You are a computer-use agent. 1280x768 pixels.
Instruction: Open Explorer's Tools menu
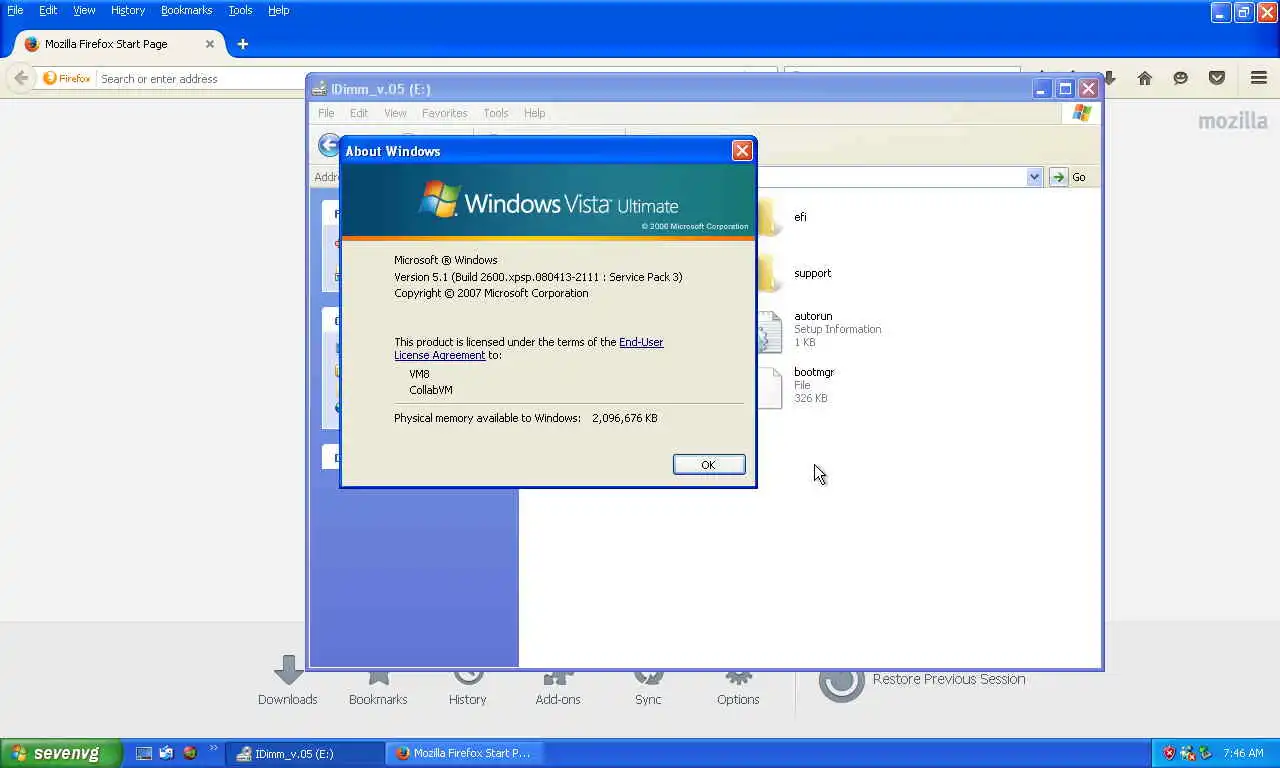click(496, 113)
